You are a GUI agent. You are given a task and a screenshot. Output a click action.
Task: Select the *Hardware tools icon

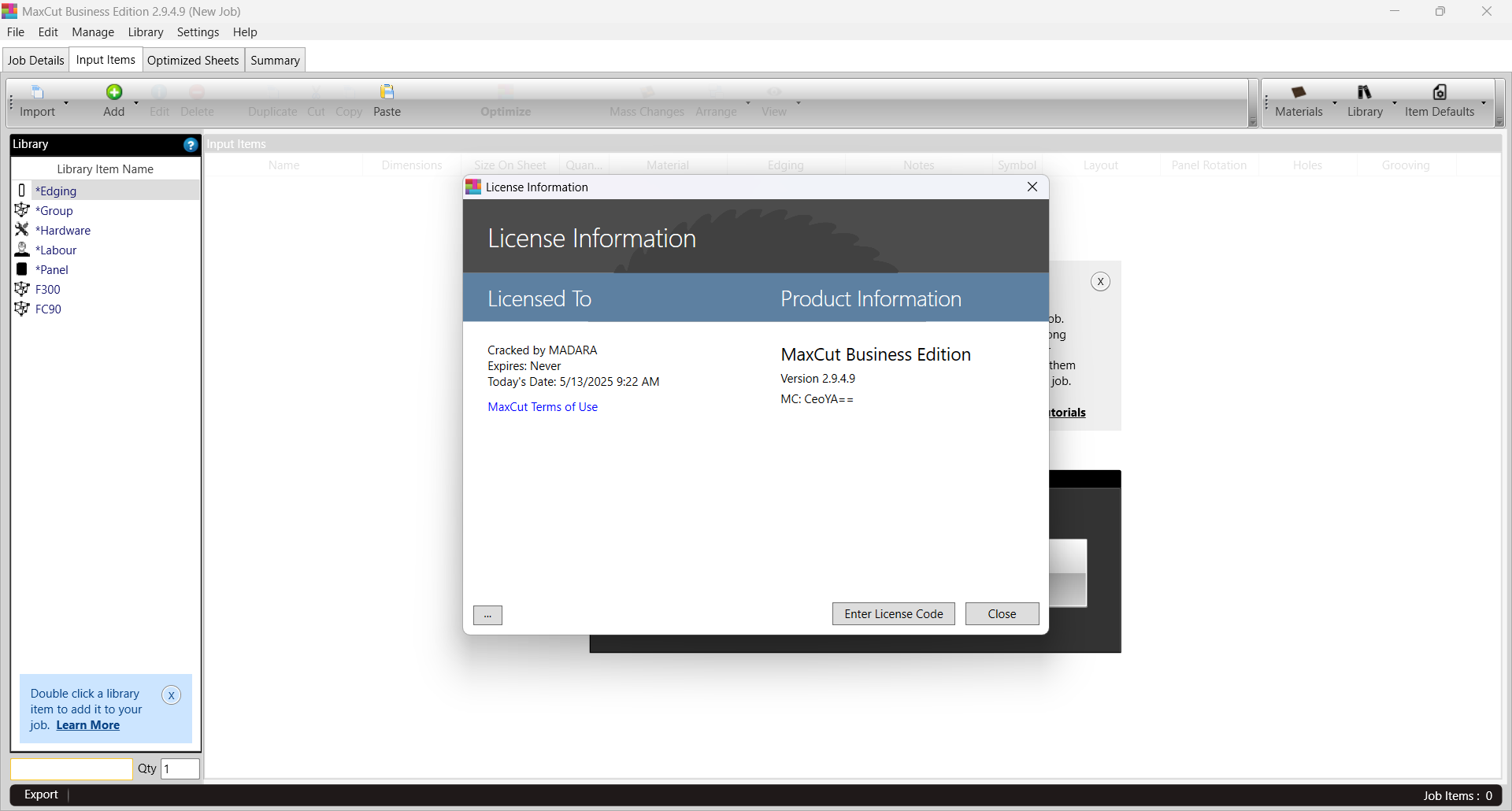[x=22, y=230]
